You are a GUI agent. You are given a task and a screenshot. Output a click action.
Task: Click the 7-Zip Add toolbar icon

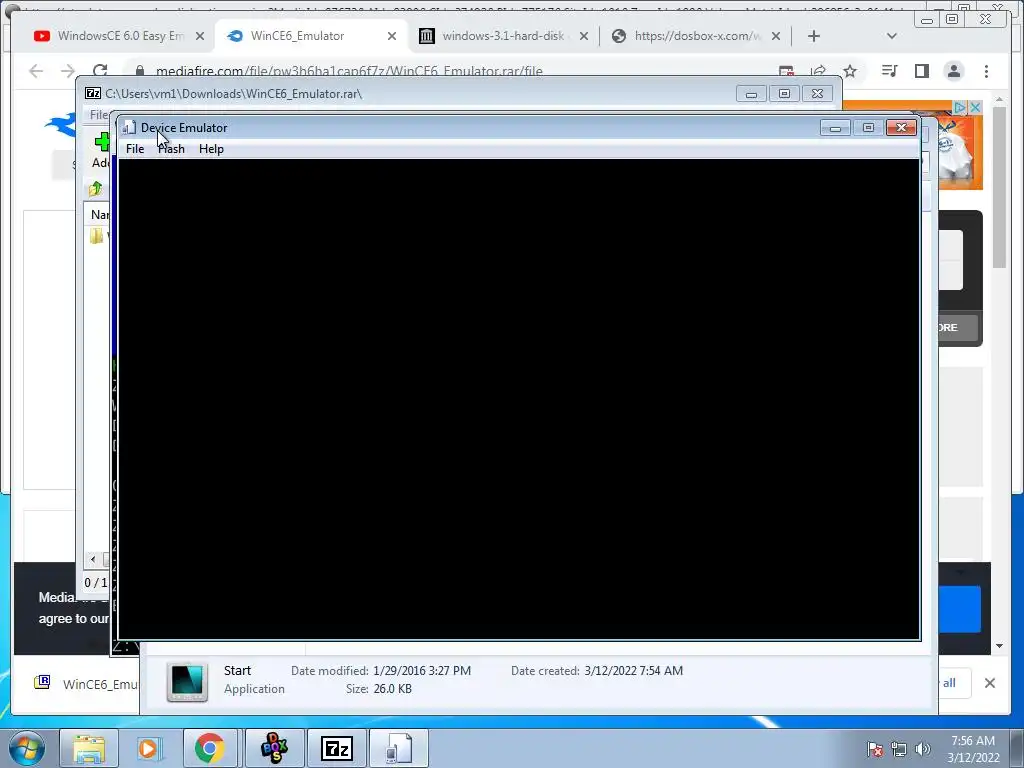101,141
